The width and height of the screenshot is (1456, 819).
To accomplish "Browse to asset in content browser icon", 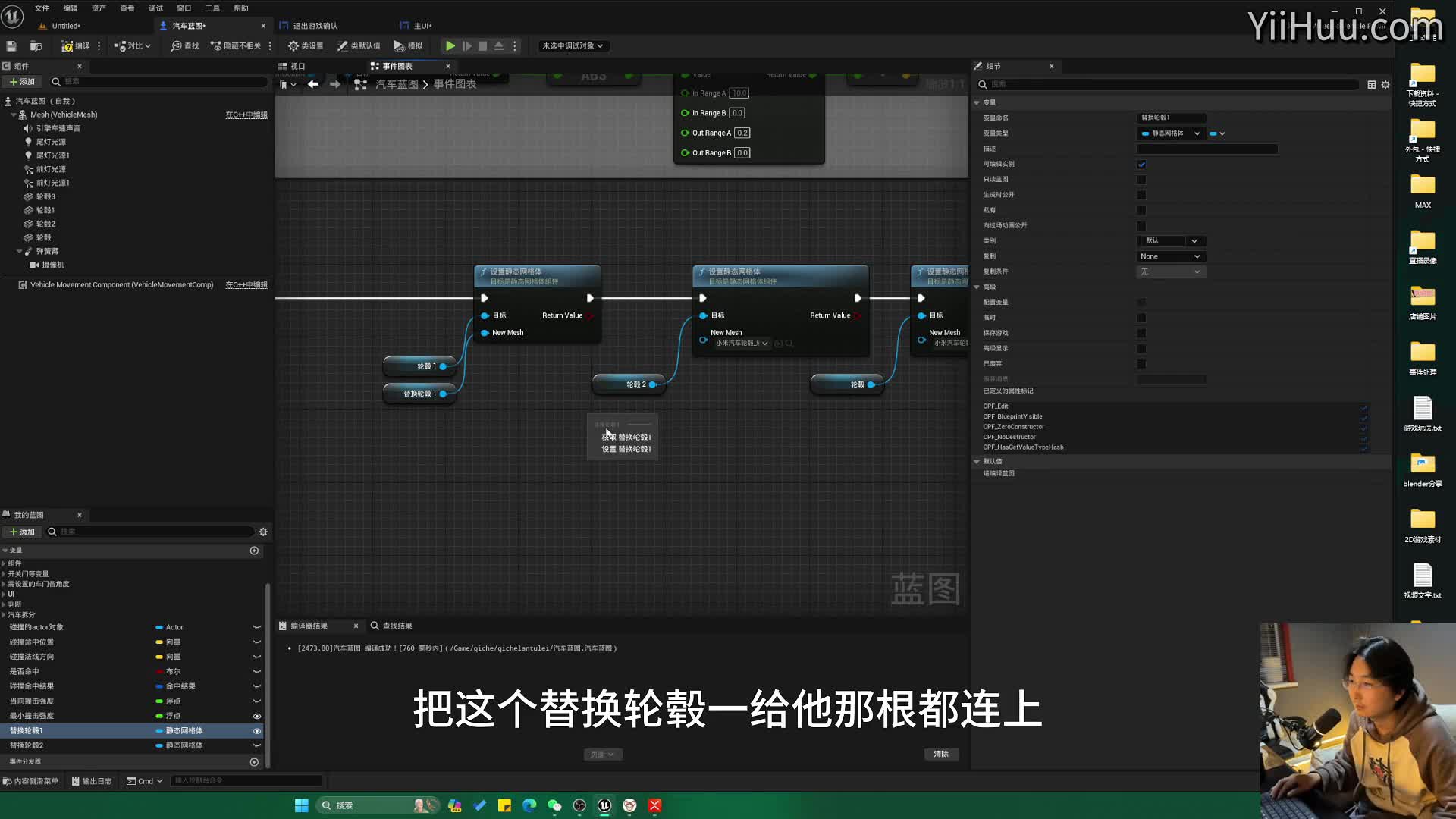I will click(36, 46).
